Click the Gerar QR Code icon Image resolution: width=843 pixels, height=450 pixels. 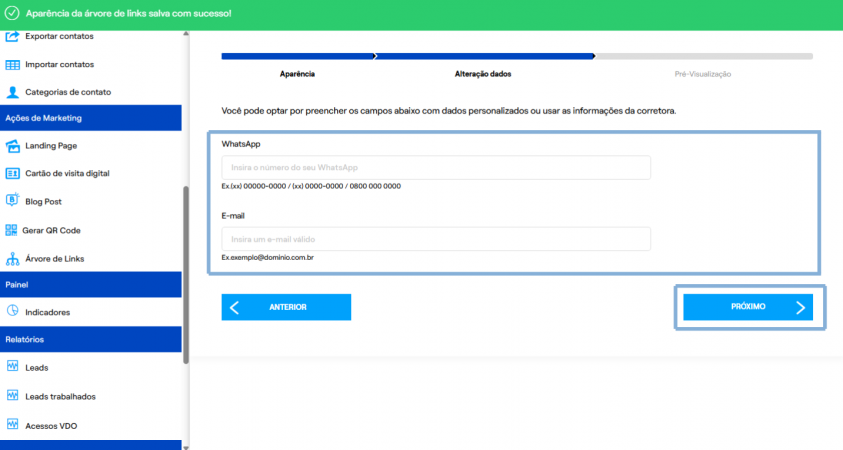[11, 230]
